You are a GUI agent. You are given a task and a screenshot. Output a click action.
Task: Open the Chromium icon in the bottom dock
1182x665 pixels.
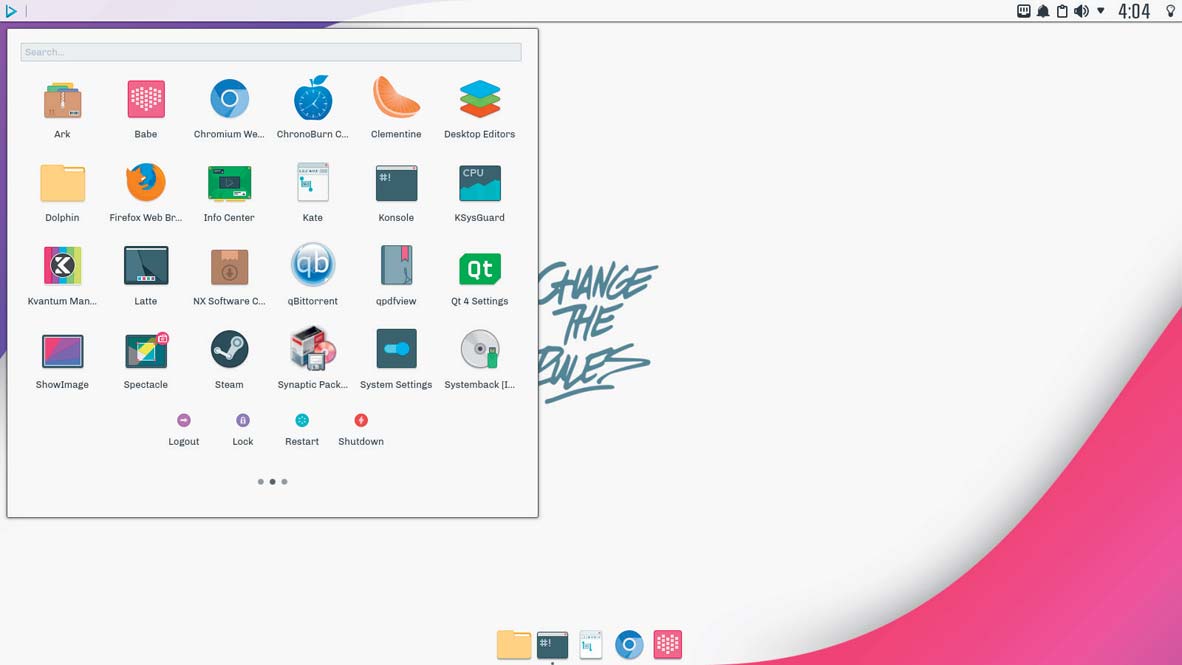tap(629, 645)
